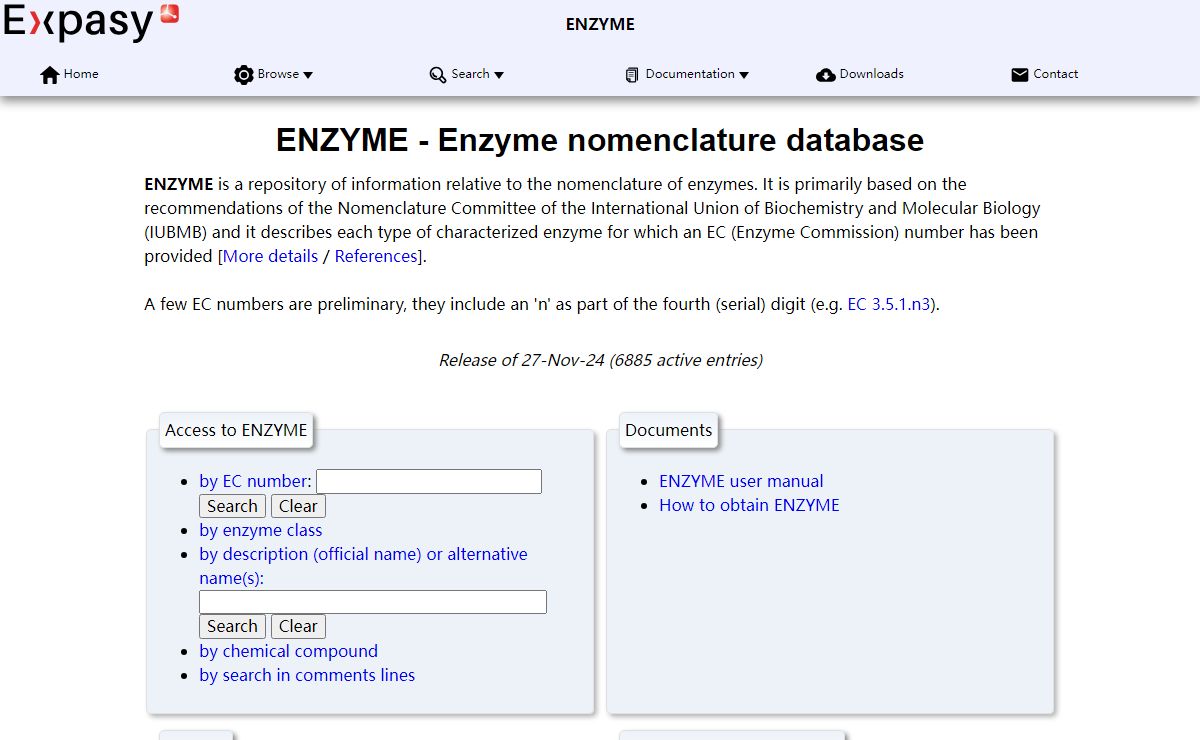The height and width of the screenshot is (740, 1200).
Task: Click the Documentation page icon
Action: pyautogui.click(x=632, y=75)
